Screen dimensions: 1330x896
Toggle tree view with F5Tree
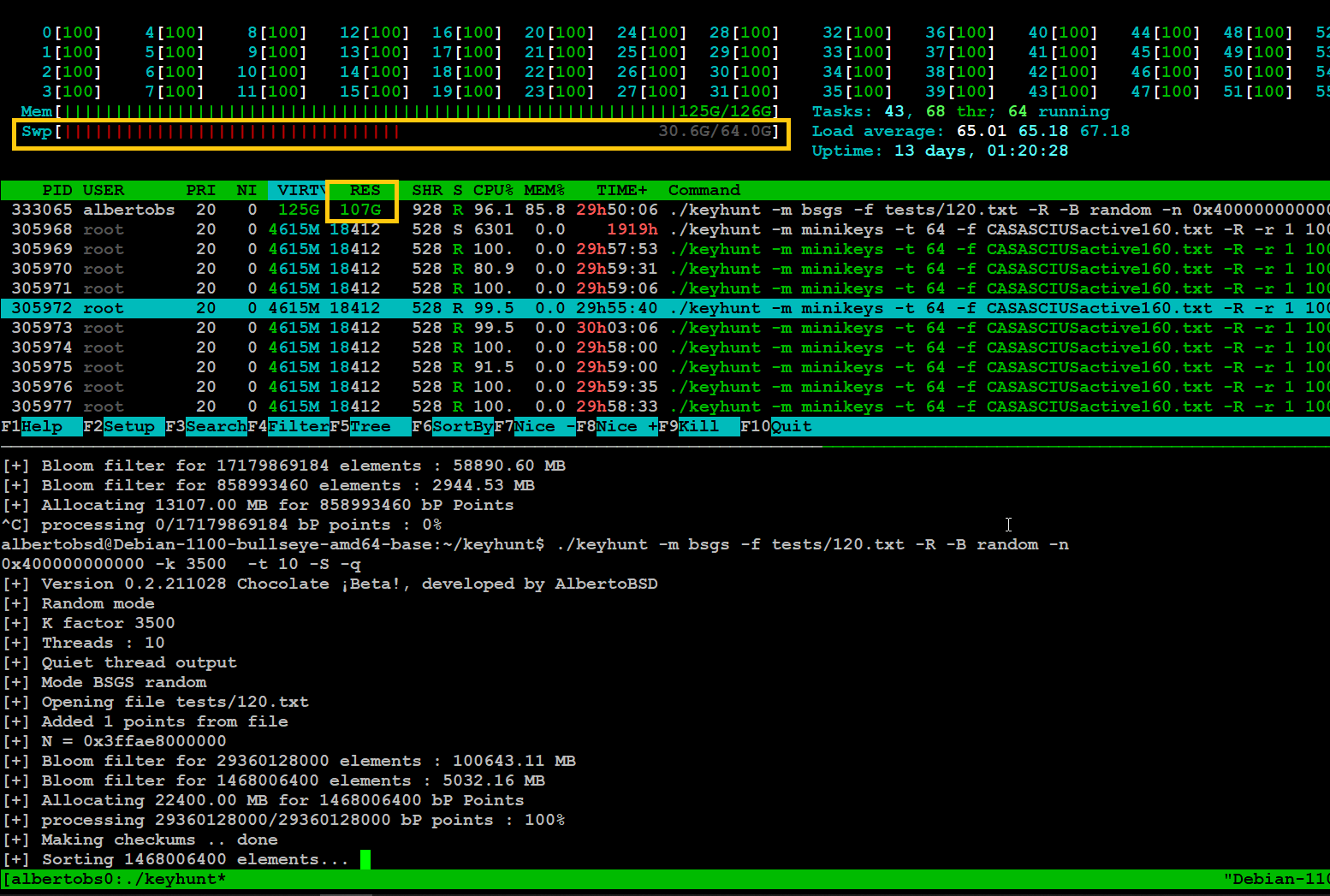[x=359, y=426]
